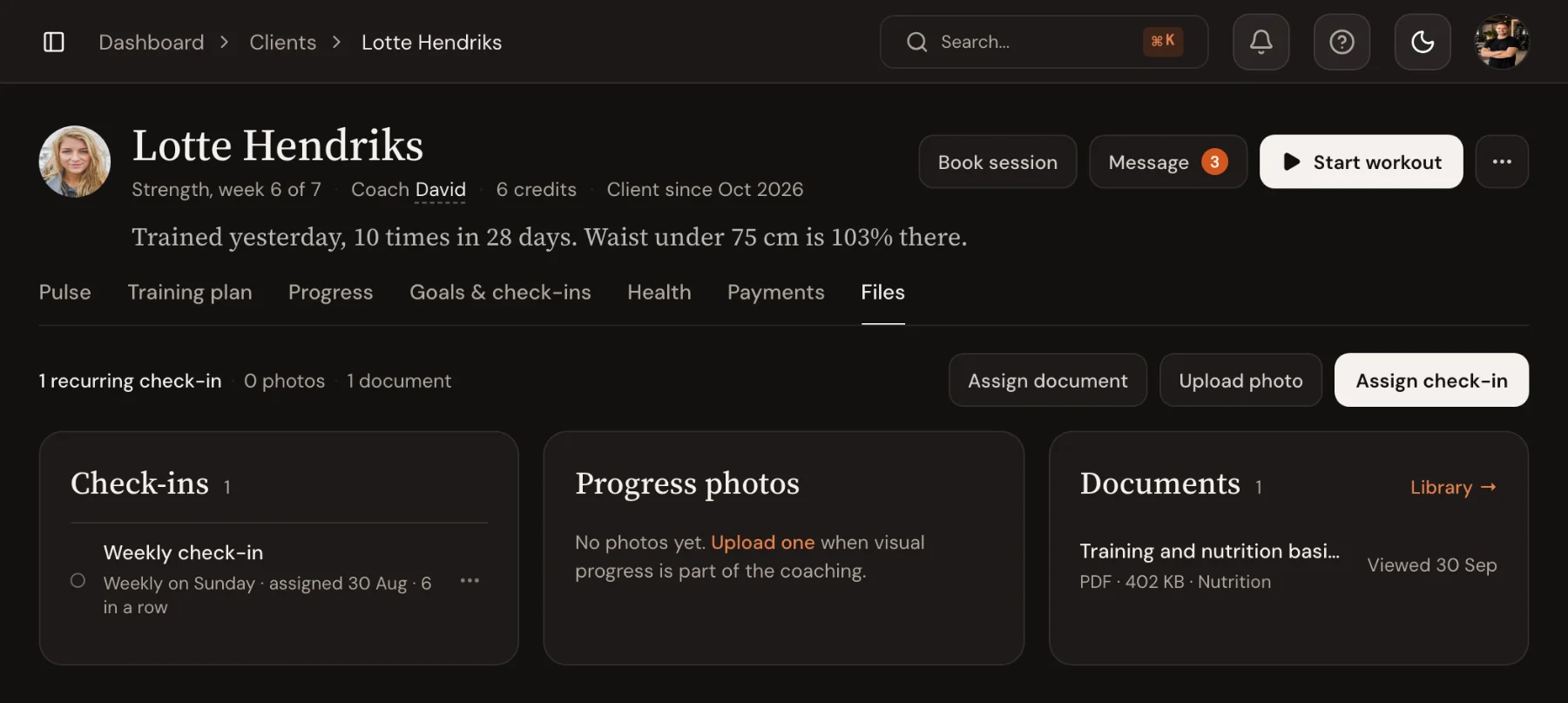Open Weekly check-in options ellipsis
The image size is (1568, 703).
pyautogui.click(x=470, y=580)
